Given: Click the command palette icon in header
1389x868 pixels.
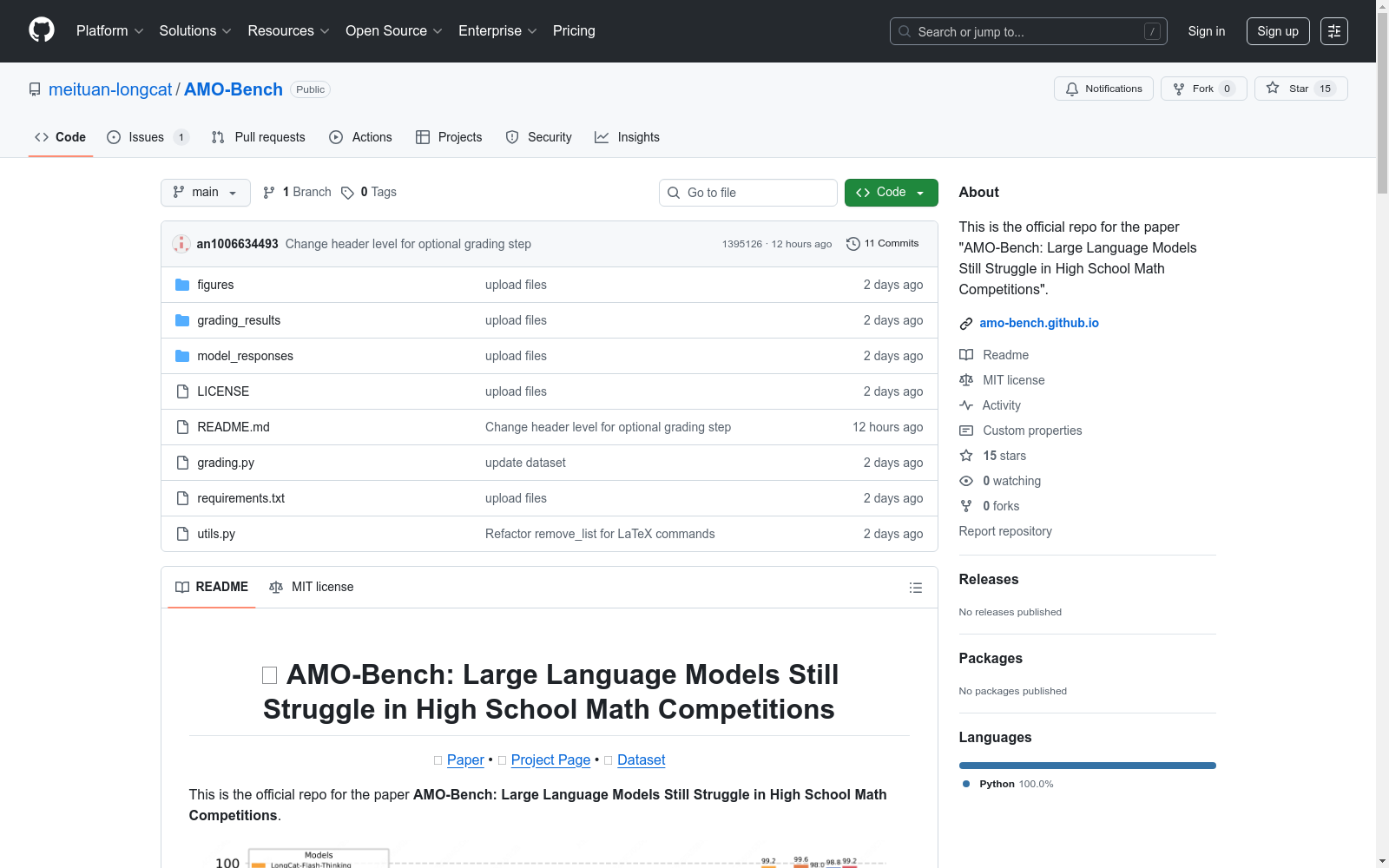Looking at the screenshot, I should pyautogui.click(x=1333, y=31).
